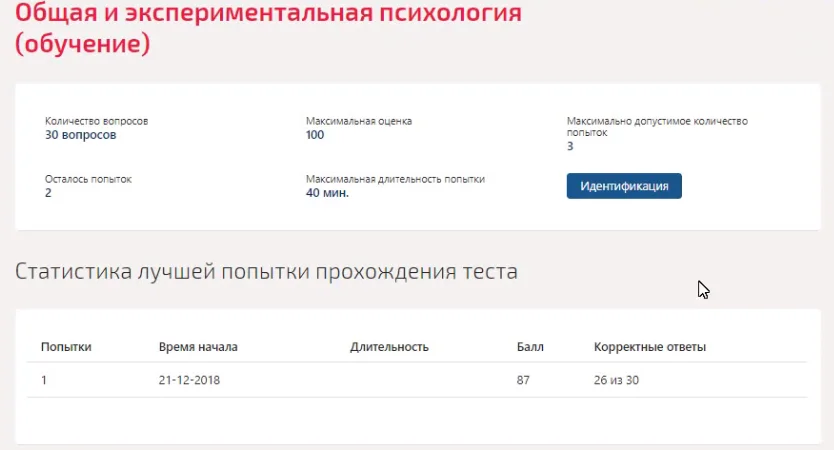Click the page title Общая и экспериментальная психология

268,13
